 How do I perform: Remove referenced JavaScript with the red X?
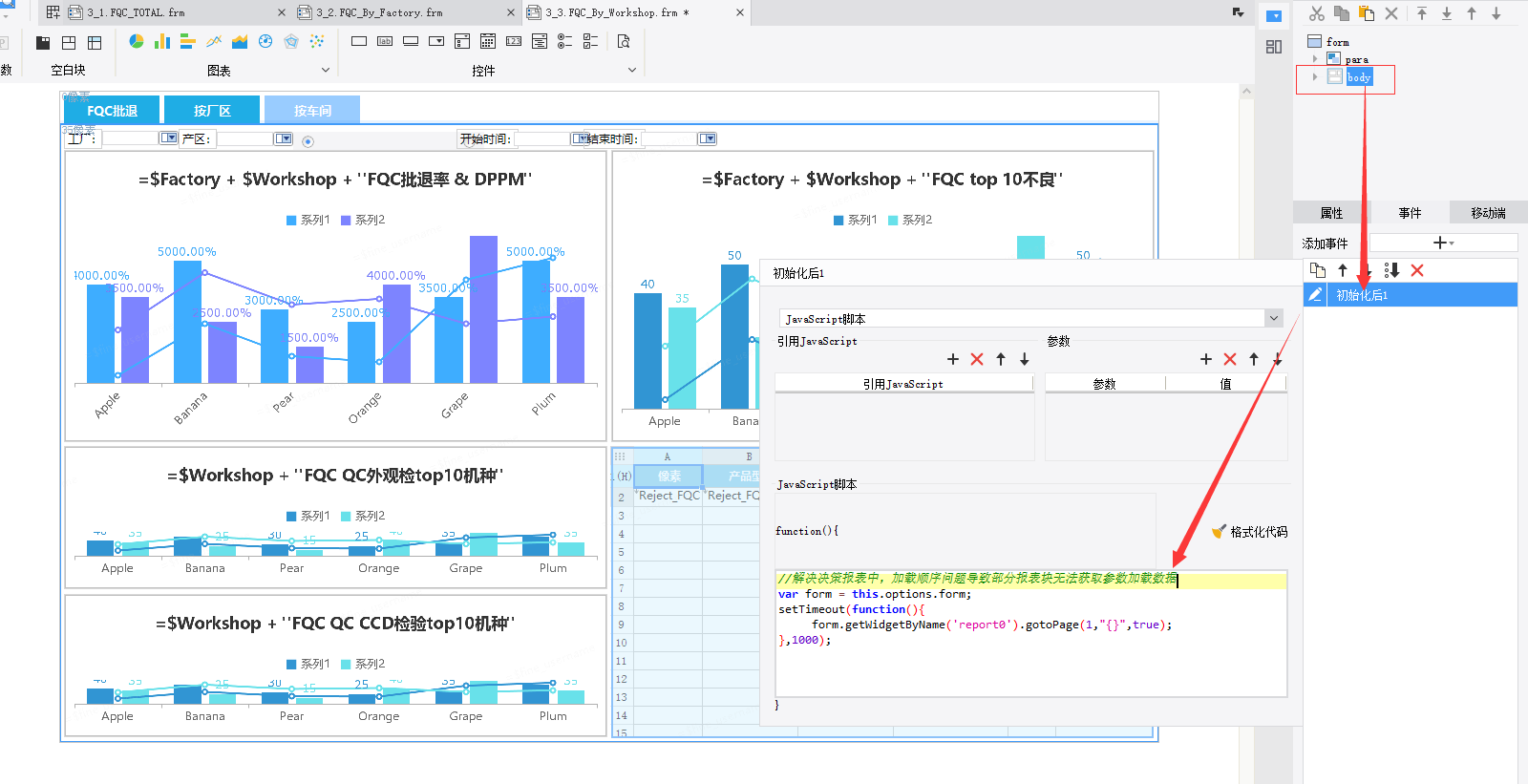tap(977, 359)
